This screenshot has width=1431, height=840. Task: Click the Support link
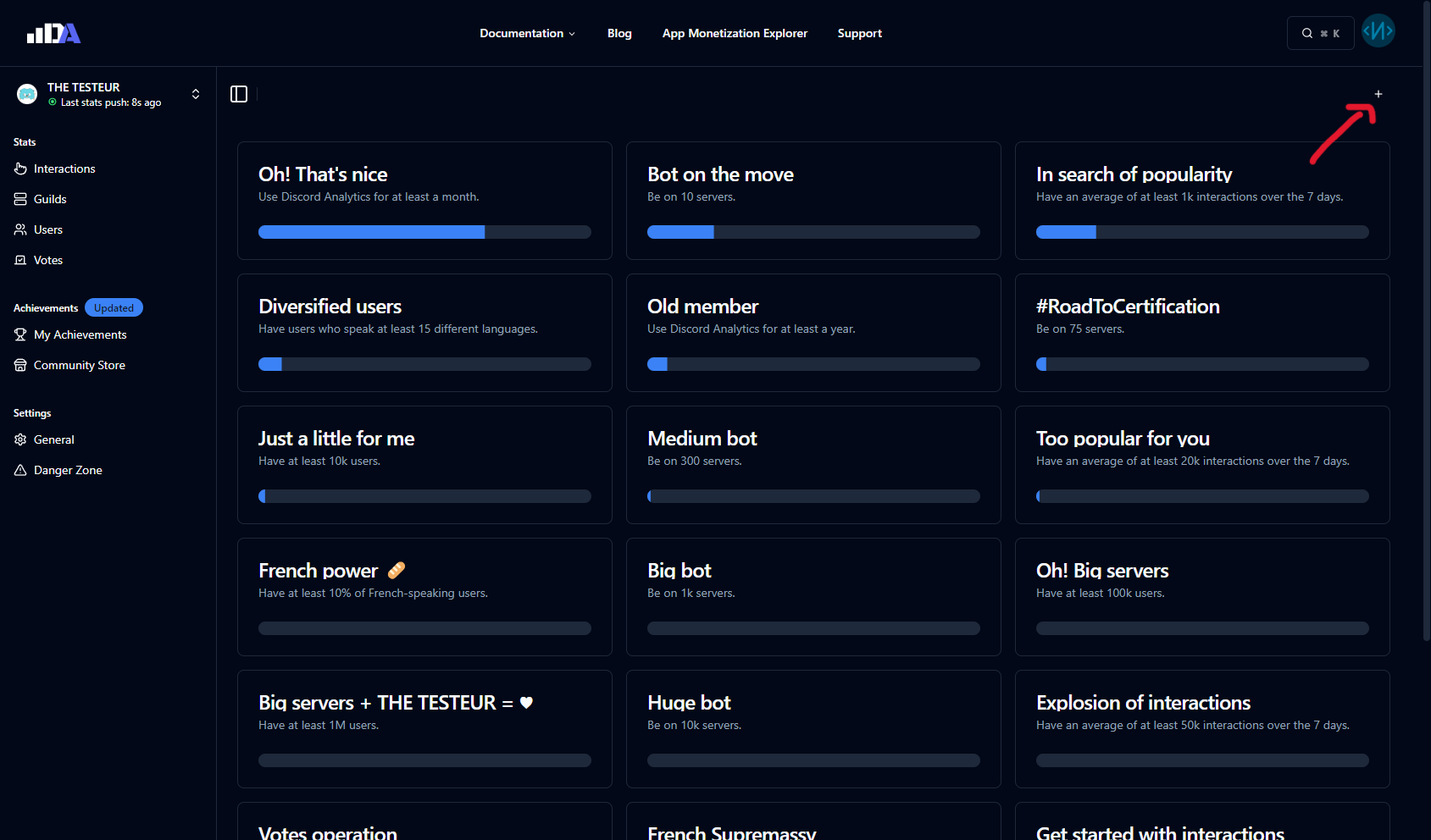click(859, 33)
